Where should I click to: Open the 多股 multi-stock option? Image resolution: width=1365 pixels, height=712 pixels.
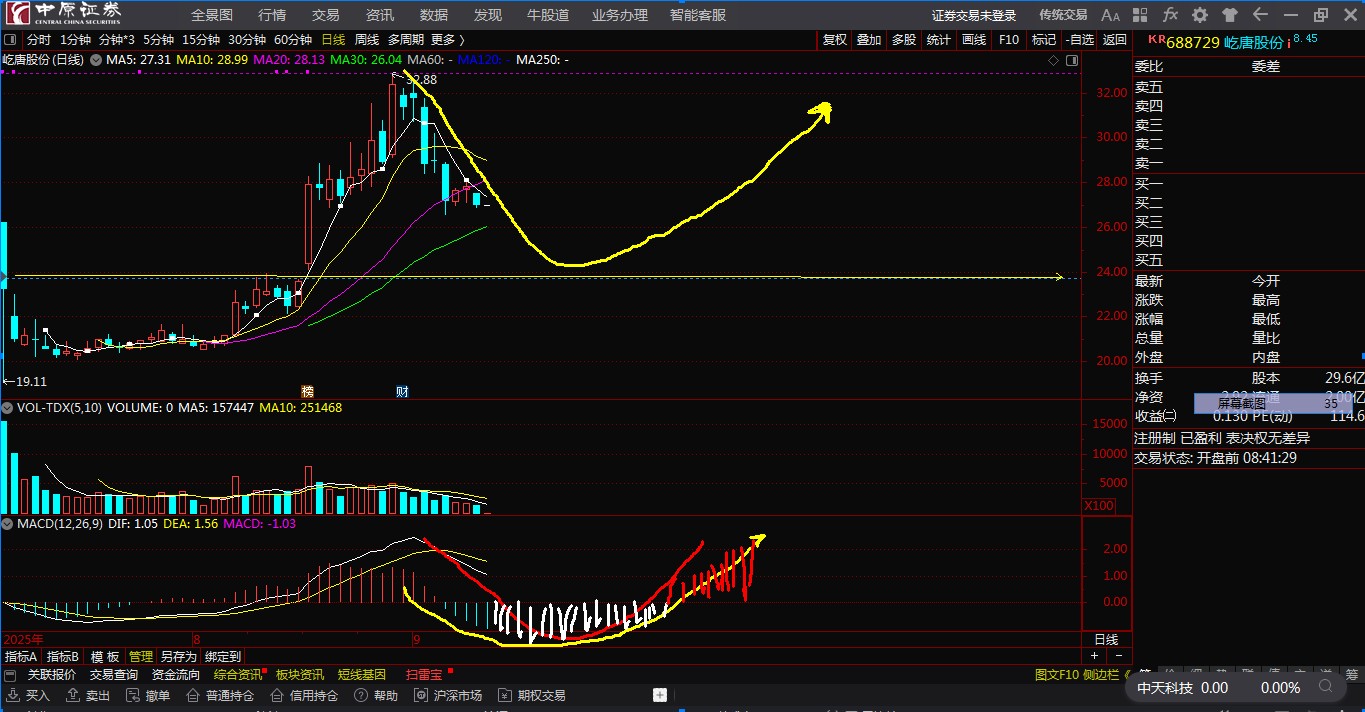tap(904, 40)
